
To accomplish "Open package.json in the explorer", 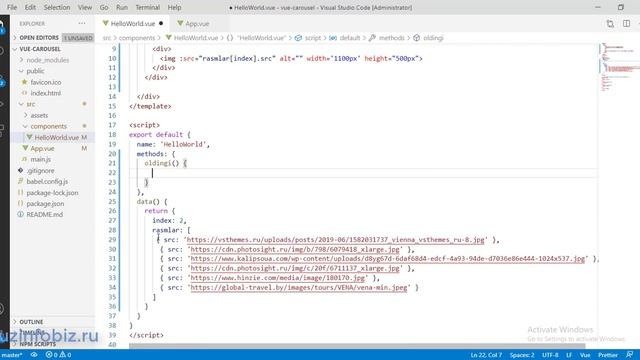I will [45, 204].
